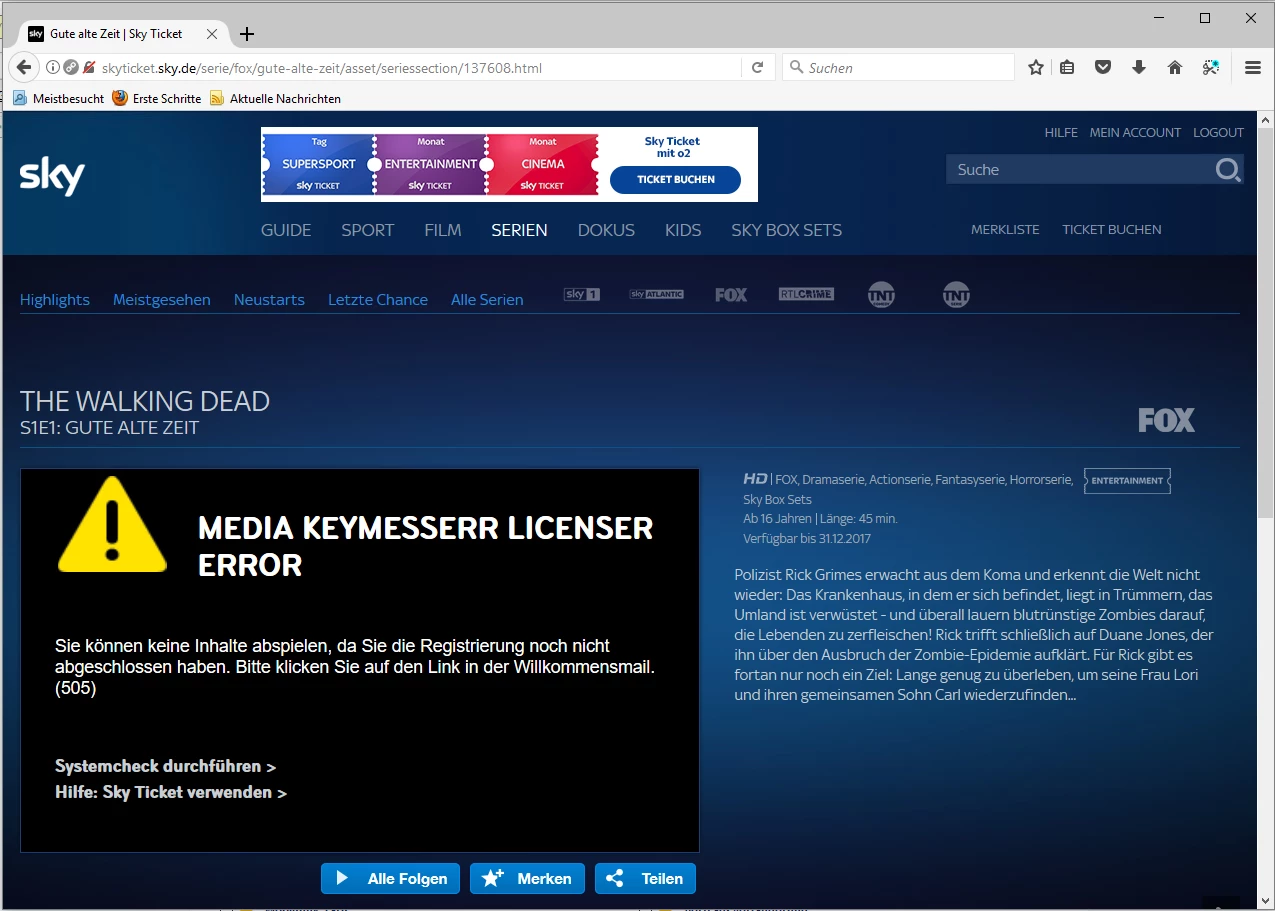Click the Cinema ticket in banner
The height and width of the screenshot is (911, 1275).
point(543,164)
